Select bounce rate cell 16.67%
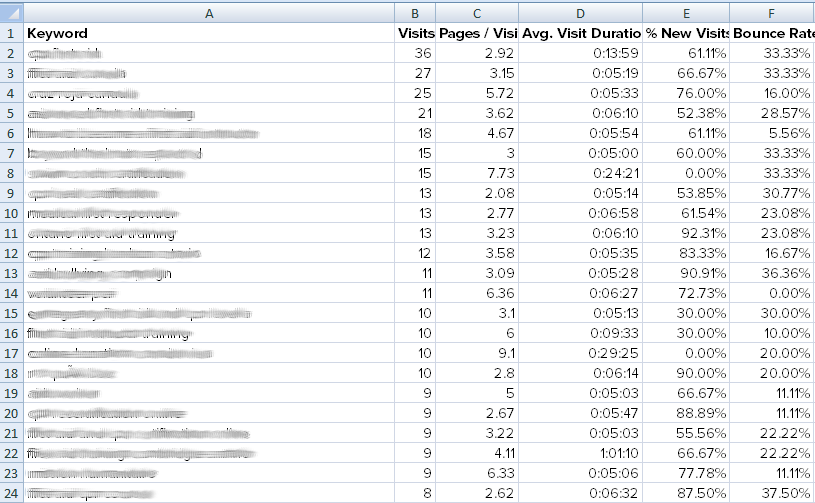815x503 pixels. coord(772,253)
